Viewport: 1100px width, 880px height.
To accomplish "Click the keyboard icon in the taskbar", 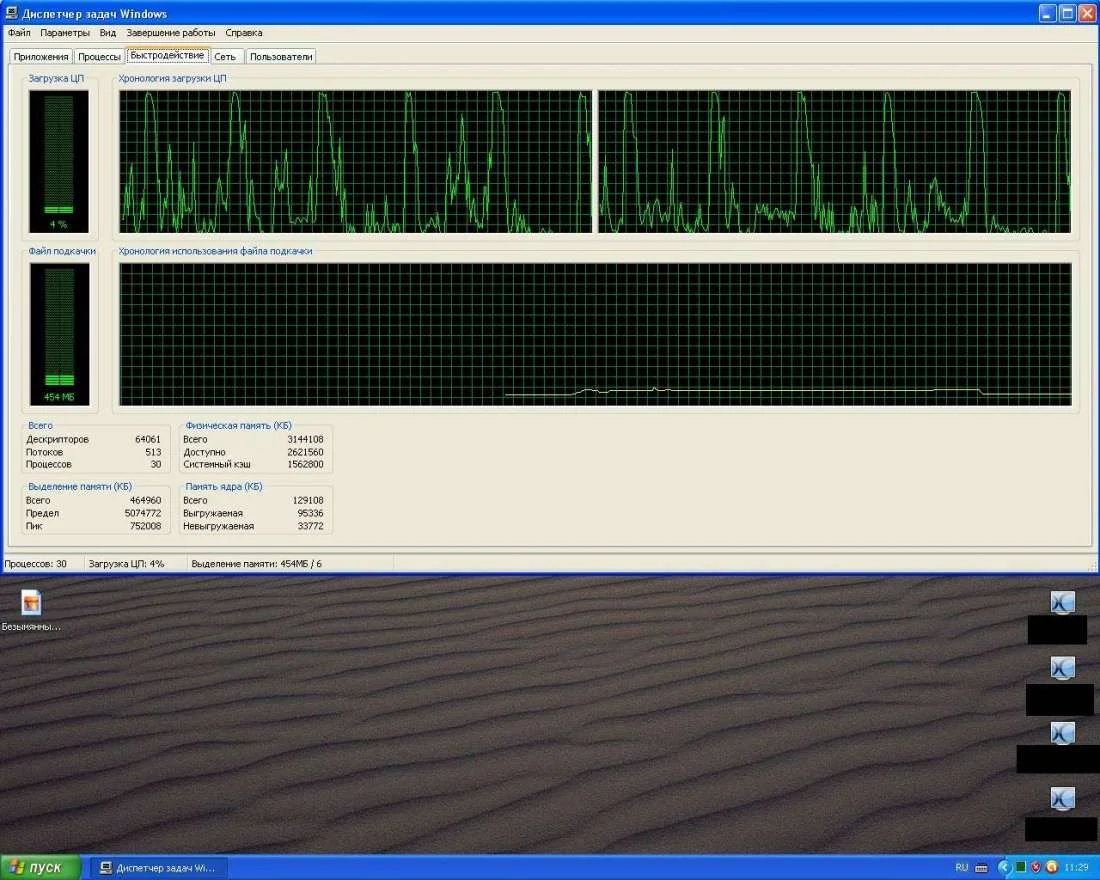I will coord(981,867).
